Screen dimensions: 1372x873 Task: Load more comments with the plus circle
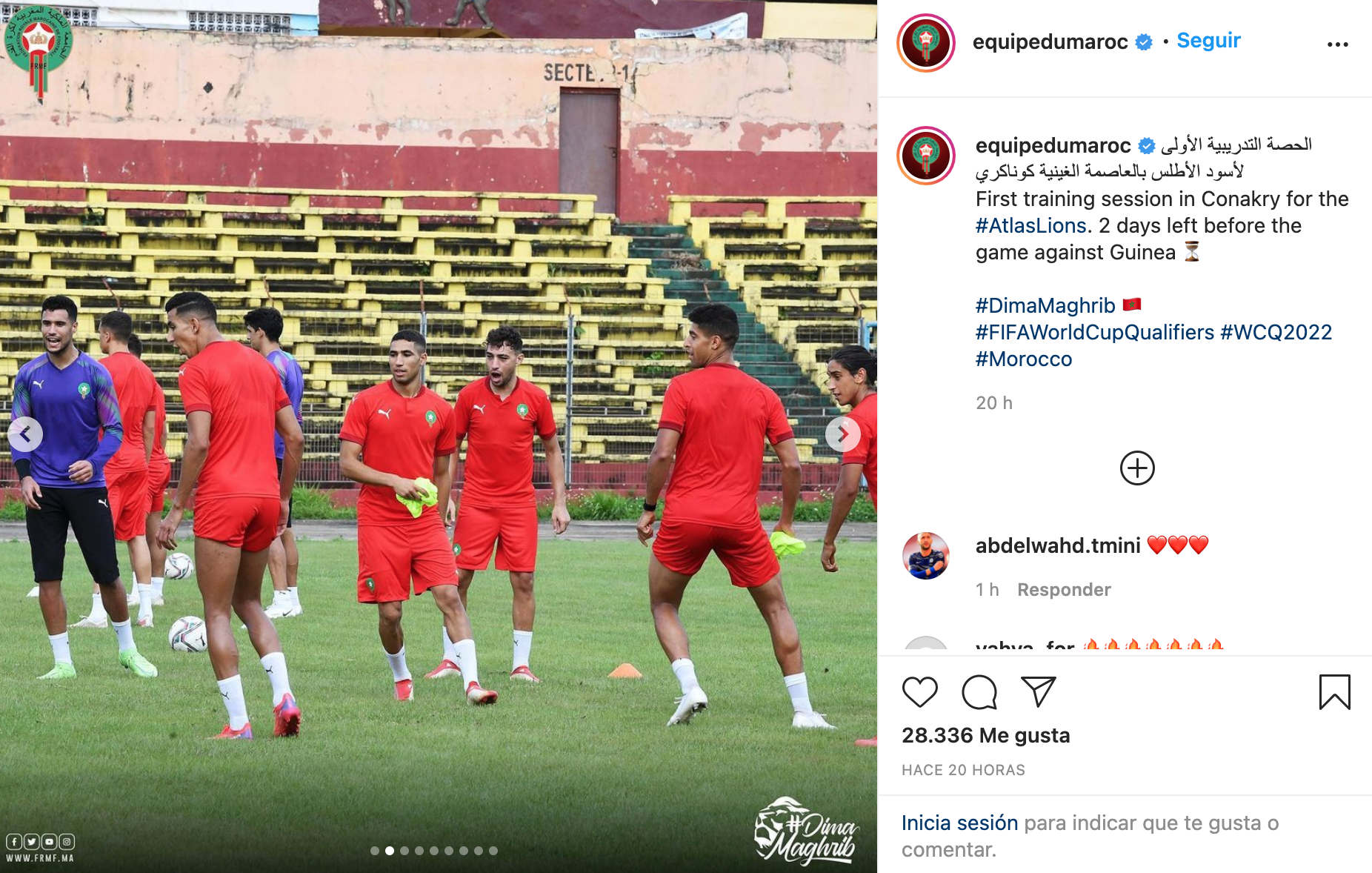point(1137,468)
